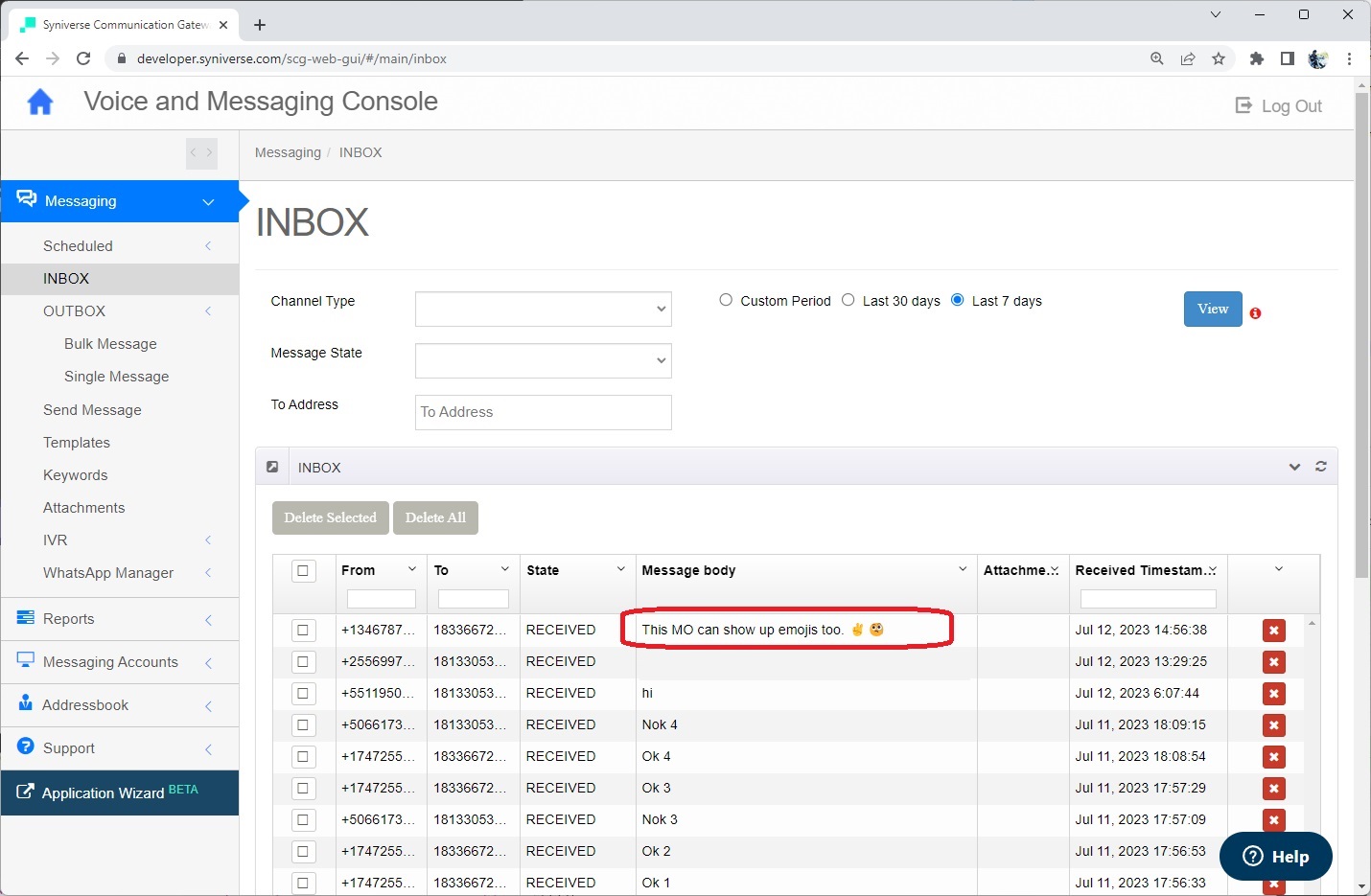Viewport: 1371px width, 896px height.
Task: Delete the 'Ok 4' message row
Action: point(1273,757)
